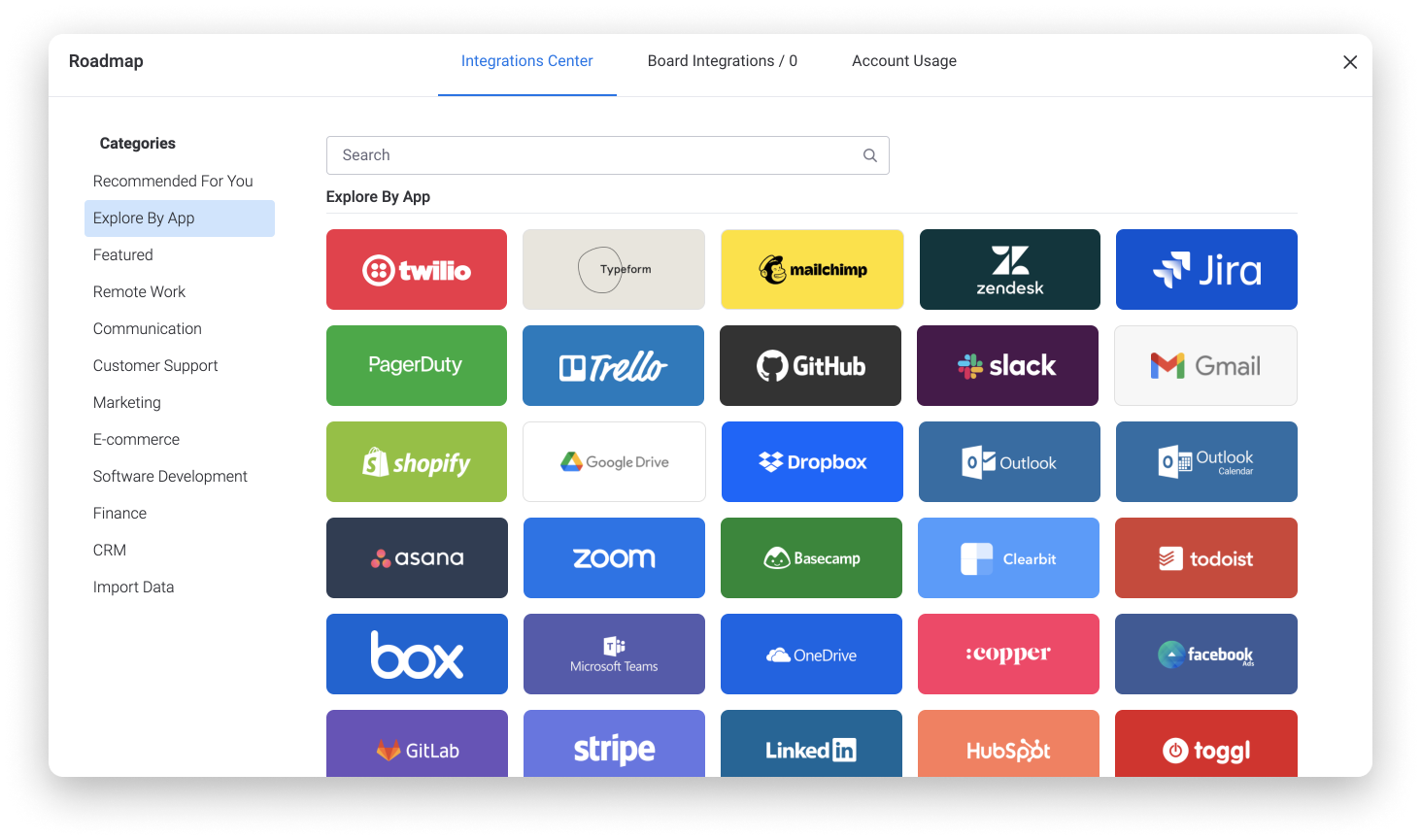
Task: Choose the Copper app tile
Action: pos(1008,654)
